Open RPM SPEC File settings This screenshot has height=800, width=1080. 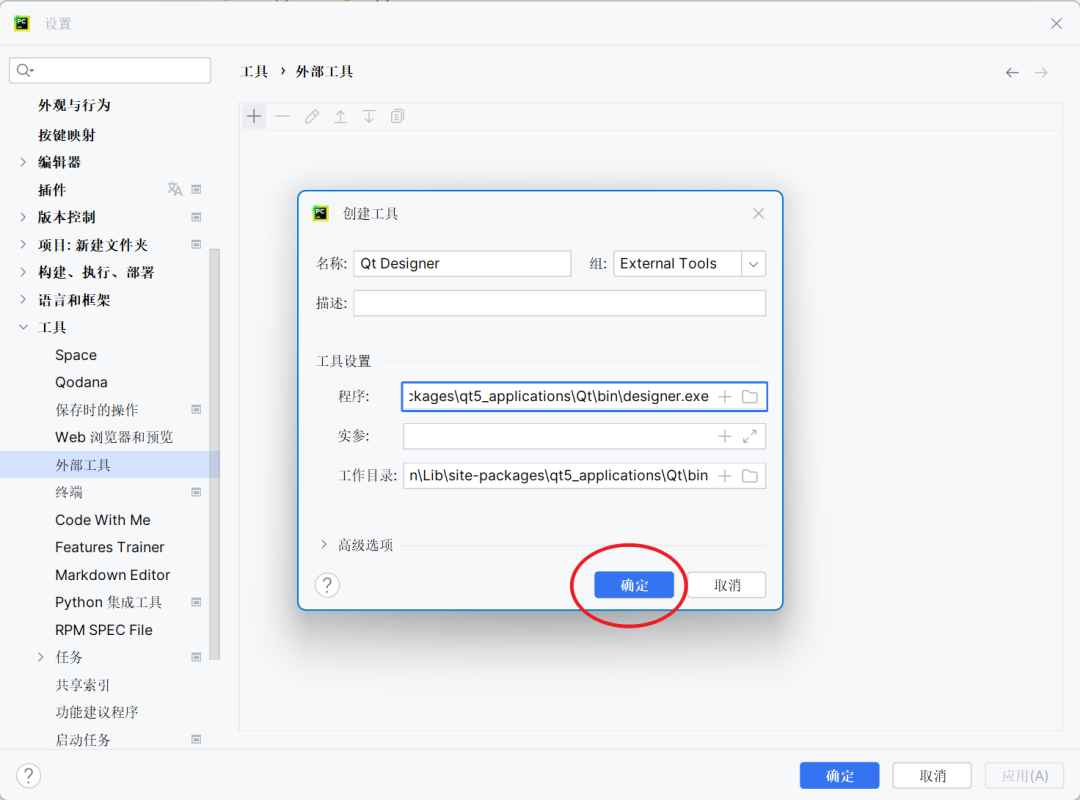pyautogui.click(x=103, y=630)
